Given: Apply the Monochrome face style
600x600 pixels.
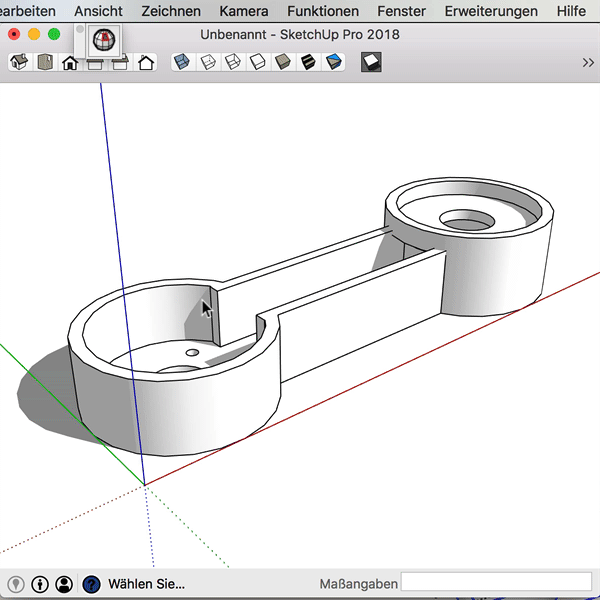Looking at the screenshot, I should [334, 63].
